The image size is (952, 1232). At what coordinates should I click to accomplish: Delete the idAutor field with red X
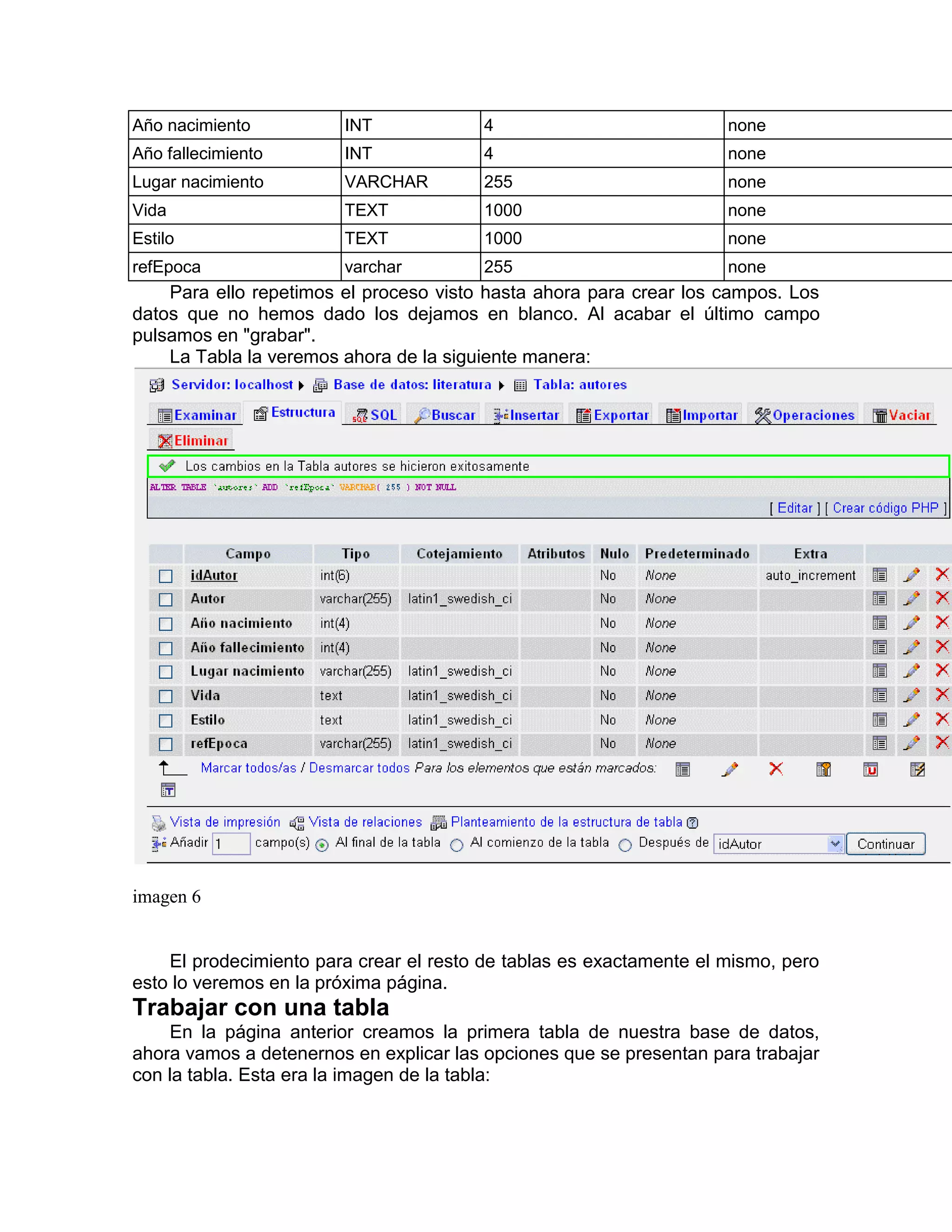coord(942,574)
